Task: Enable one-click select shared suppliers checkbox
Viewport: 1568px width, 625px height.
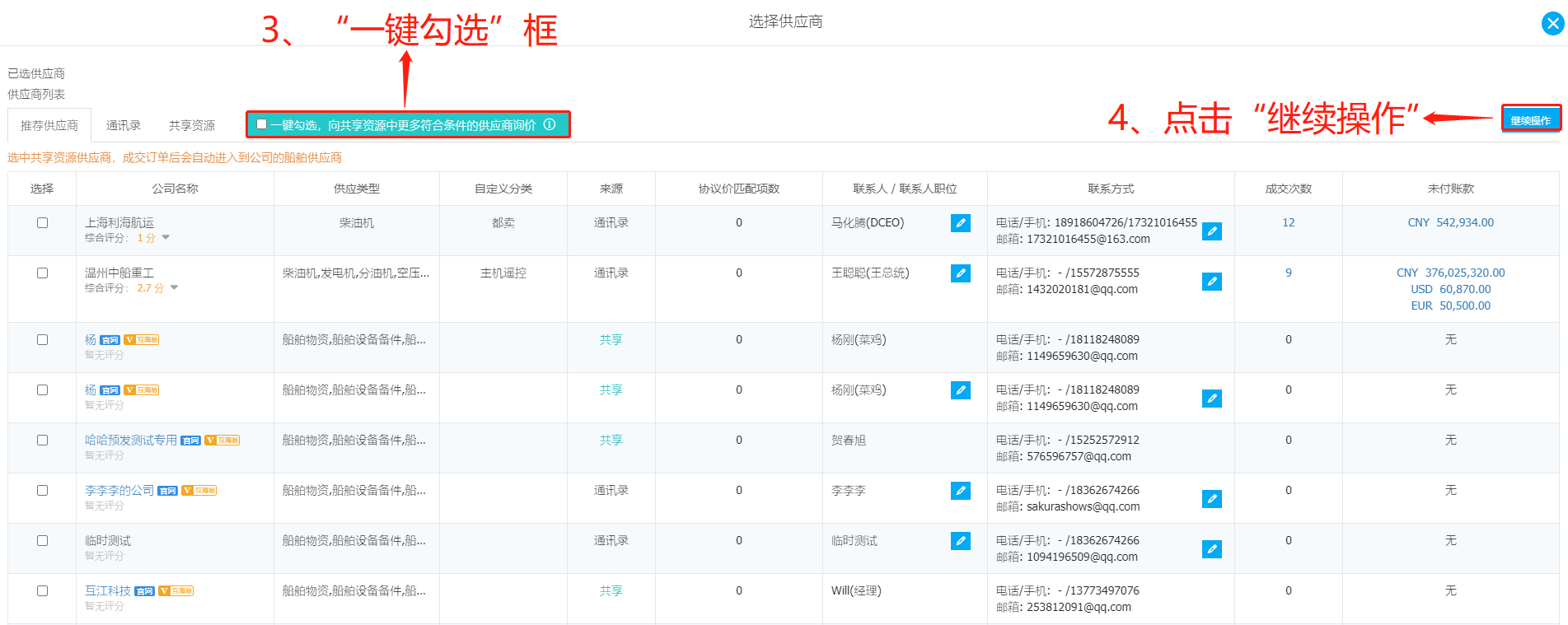Action: [x=261, y=124]
